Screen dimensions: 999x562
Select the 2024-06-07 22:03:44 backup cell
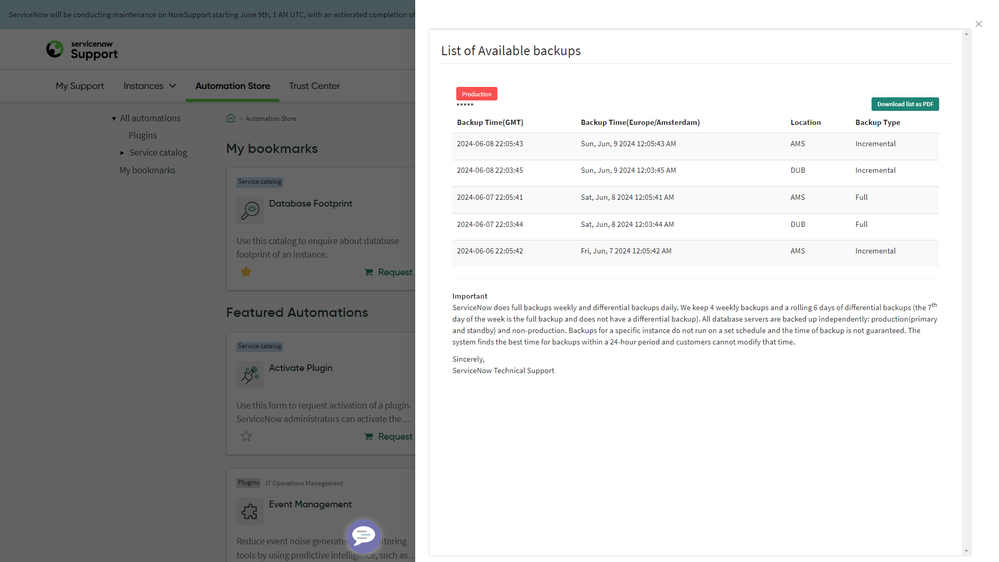[490, 224]
